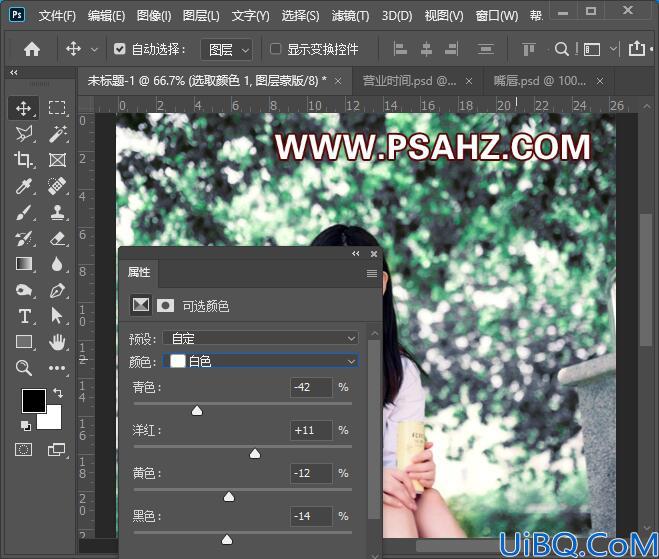659x559 pixels.
Task: Select the Pen tool
Action: pos(57,290)
